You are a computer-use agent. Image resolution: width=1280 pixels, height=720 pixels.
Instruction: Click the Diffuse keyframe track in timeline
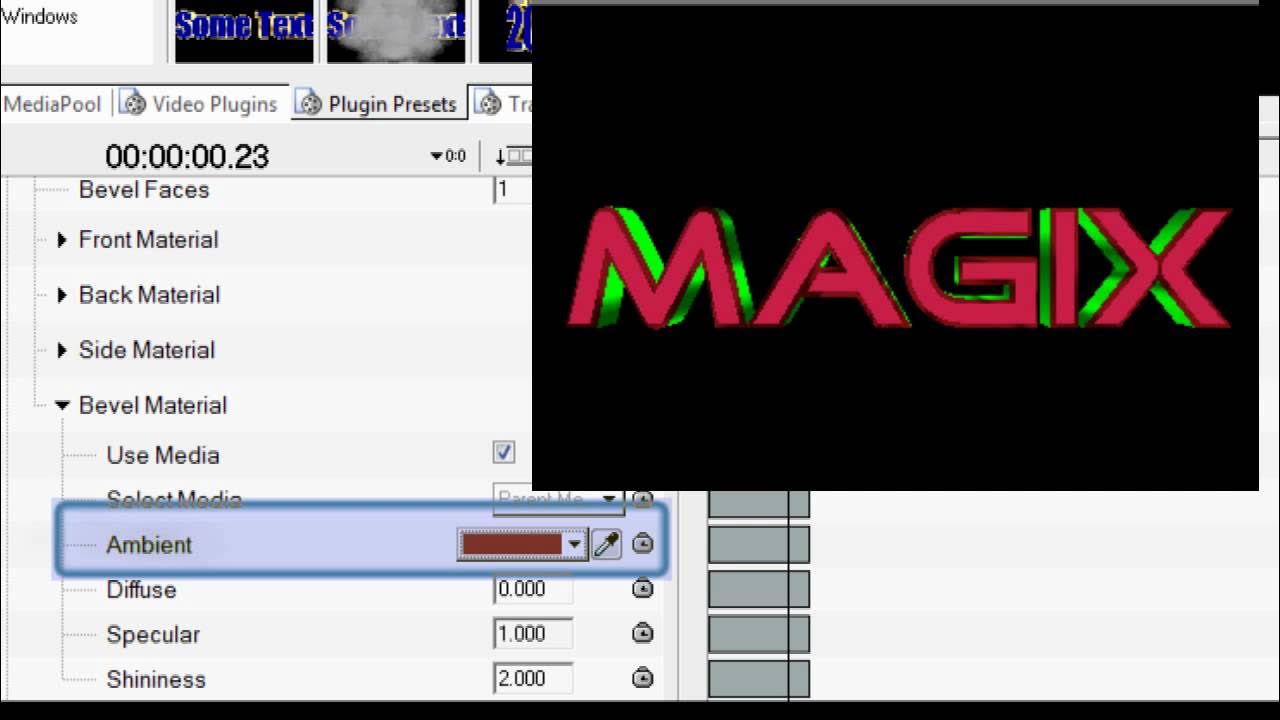click(758, 590)
